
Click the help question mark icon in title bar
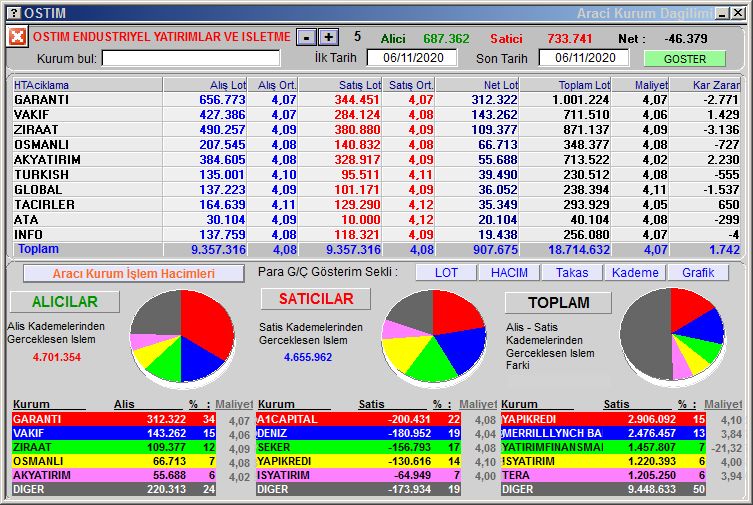pyautogui.click(x=15, y=13)
